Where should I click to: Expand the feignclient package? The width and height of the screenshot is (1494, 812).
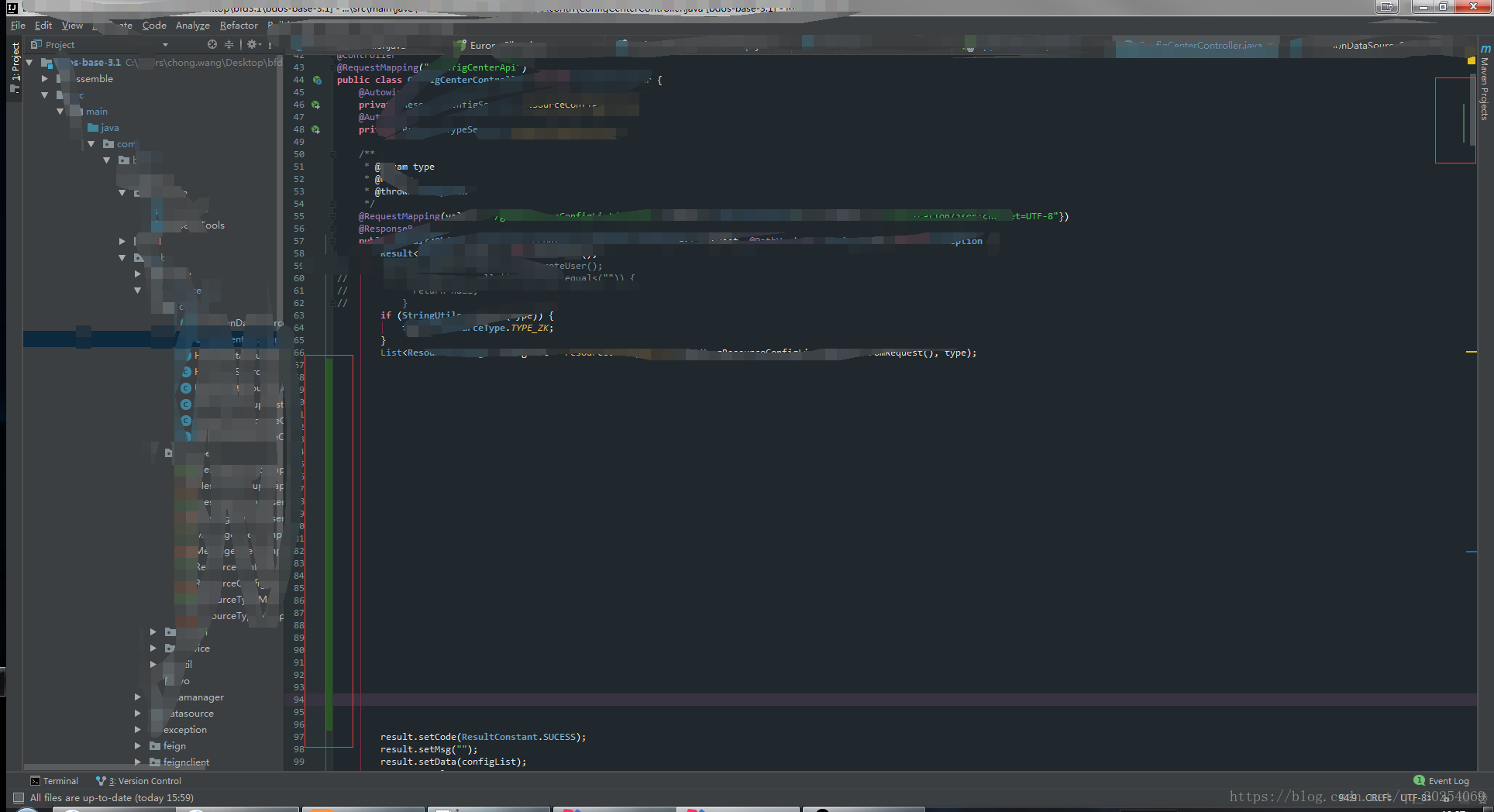coord(138,762)
